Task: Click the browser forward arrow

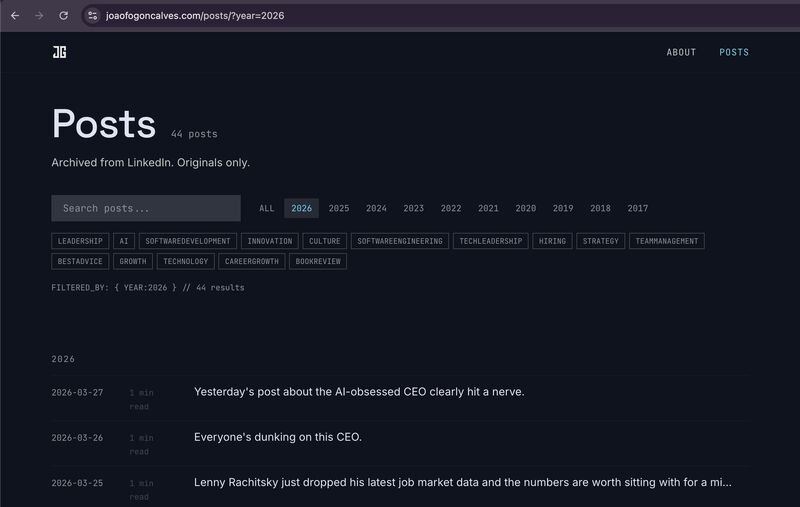Action: (39, 16)
